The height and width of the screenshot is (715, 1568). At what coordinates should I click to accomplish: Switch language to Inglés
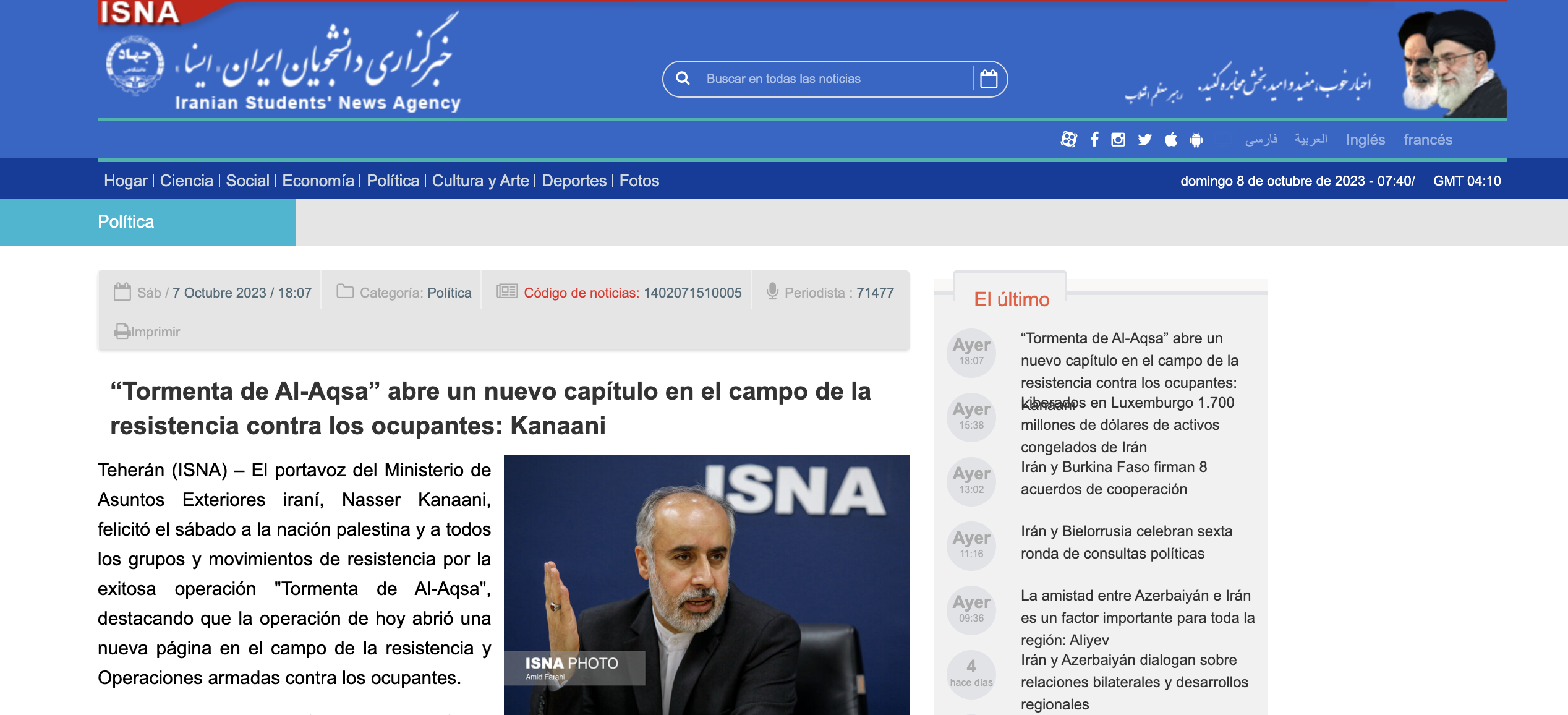[x=1365, y=140]
